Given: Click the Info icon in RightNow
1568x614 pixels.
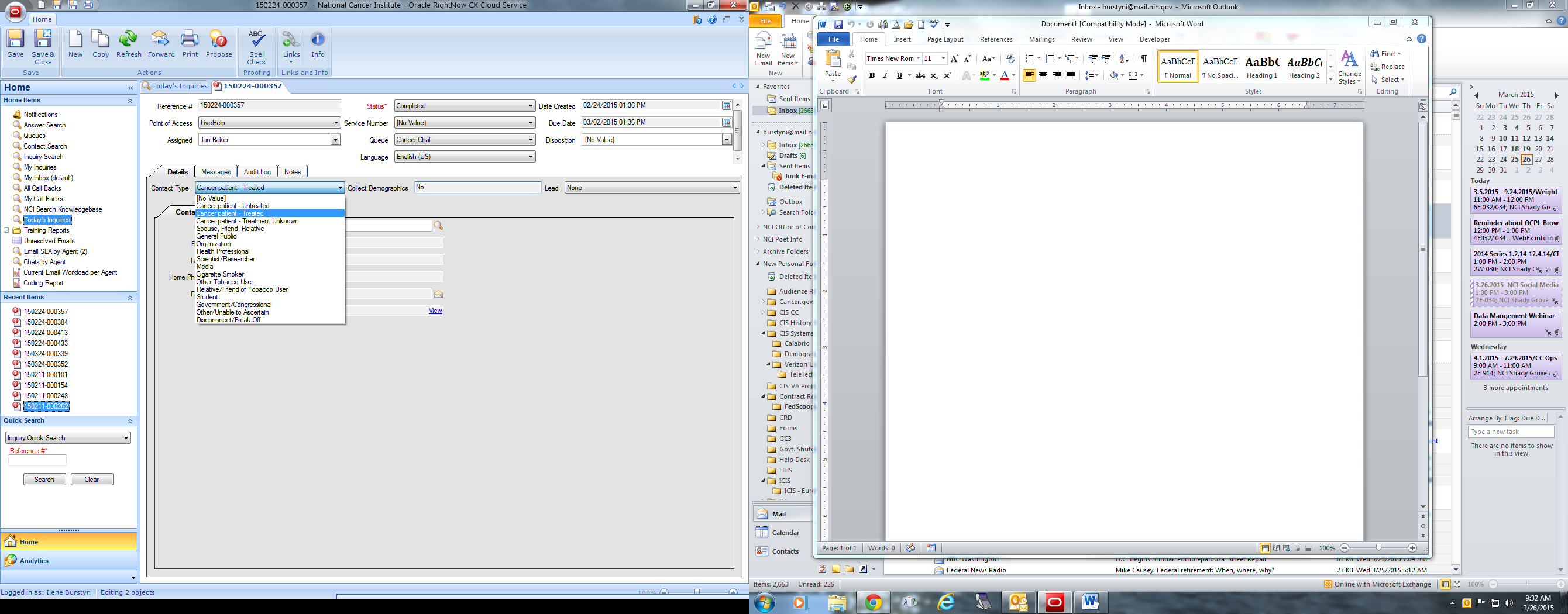Looking at the screenshot, I should [x=318, y=44].
